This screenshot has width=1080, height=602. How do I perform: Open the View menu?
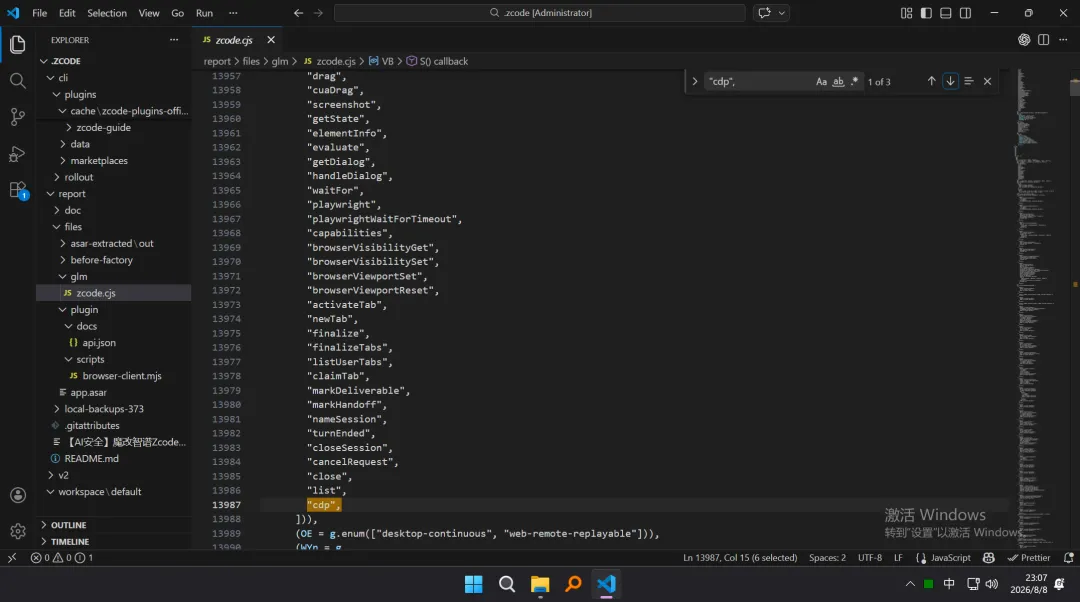[149, 13]
